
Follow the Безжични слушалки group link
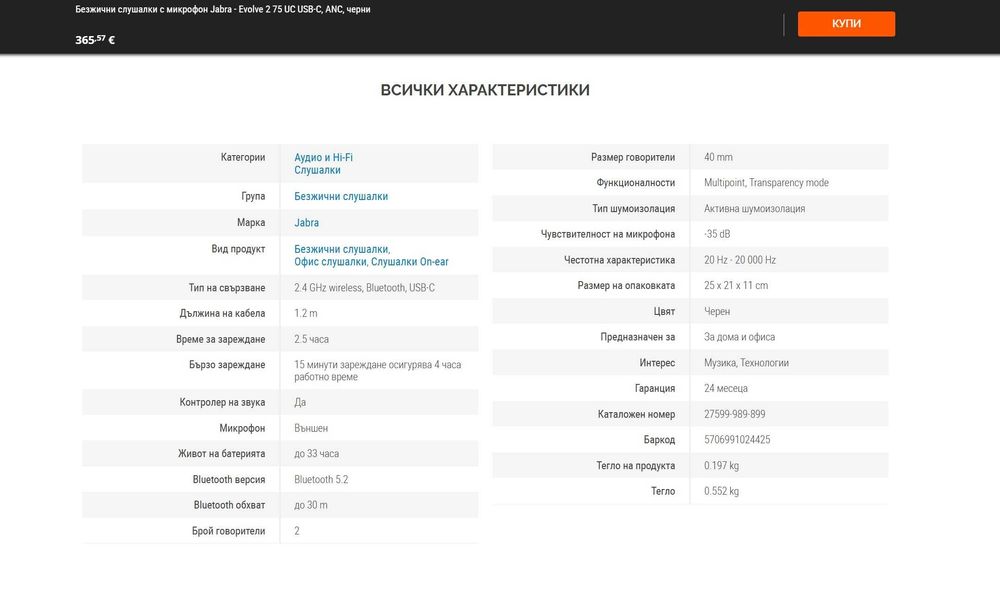pyautogui.click(x=341, y=196)
